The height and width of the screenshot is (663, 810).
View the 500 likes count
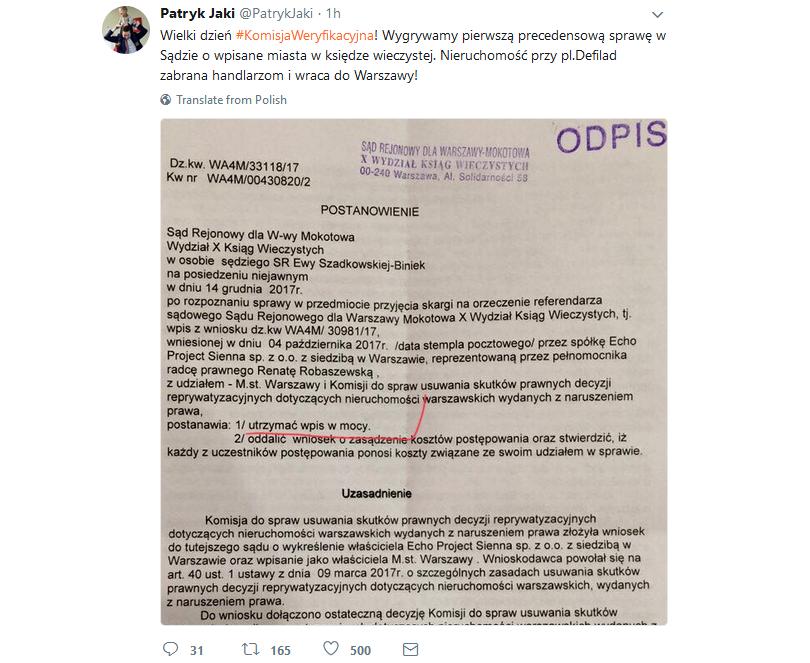click(361, 650)
